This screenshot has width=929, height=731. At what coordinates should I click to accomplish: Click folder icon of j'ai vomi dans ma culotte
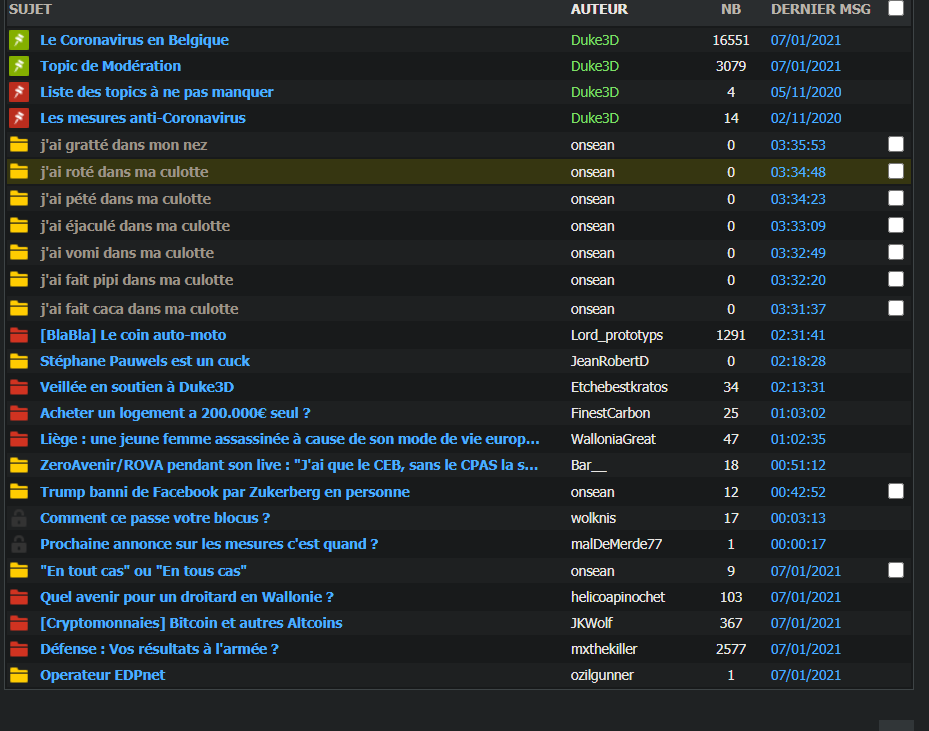point(19,253)
